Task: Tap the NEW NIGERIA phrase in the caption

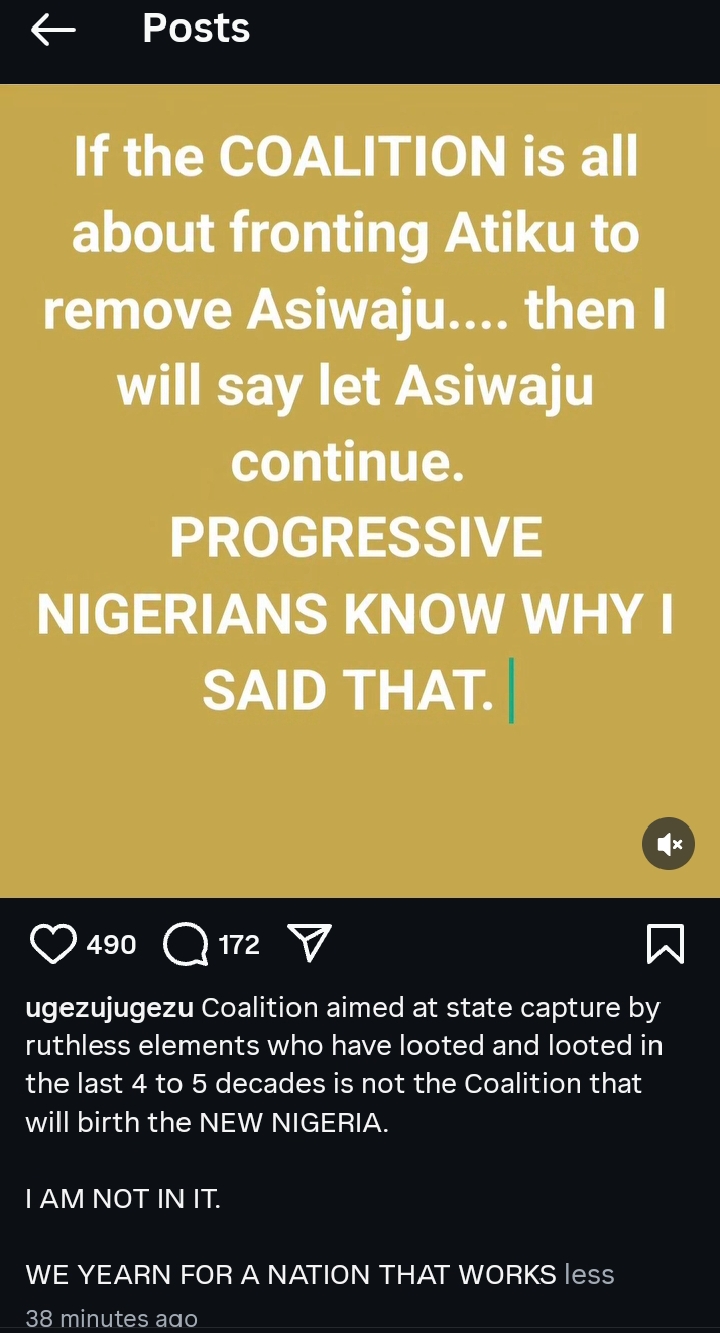Action: pos(291,1122)
